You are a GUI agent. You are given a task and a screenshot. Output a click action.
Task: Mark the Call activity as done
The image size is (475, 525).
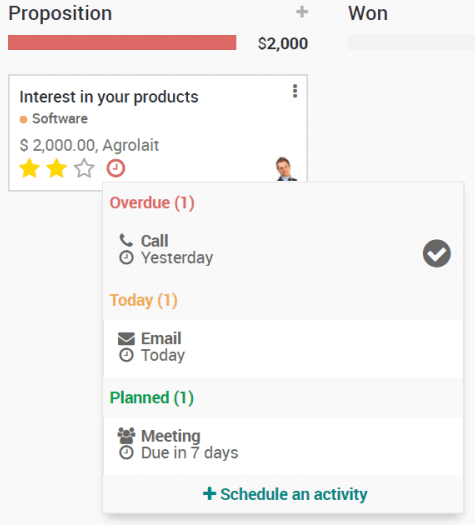click(437, 253)
